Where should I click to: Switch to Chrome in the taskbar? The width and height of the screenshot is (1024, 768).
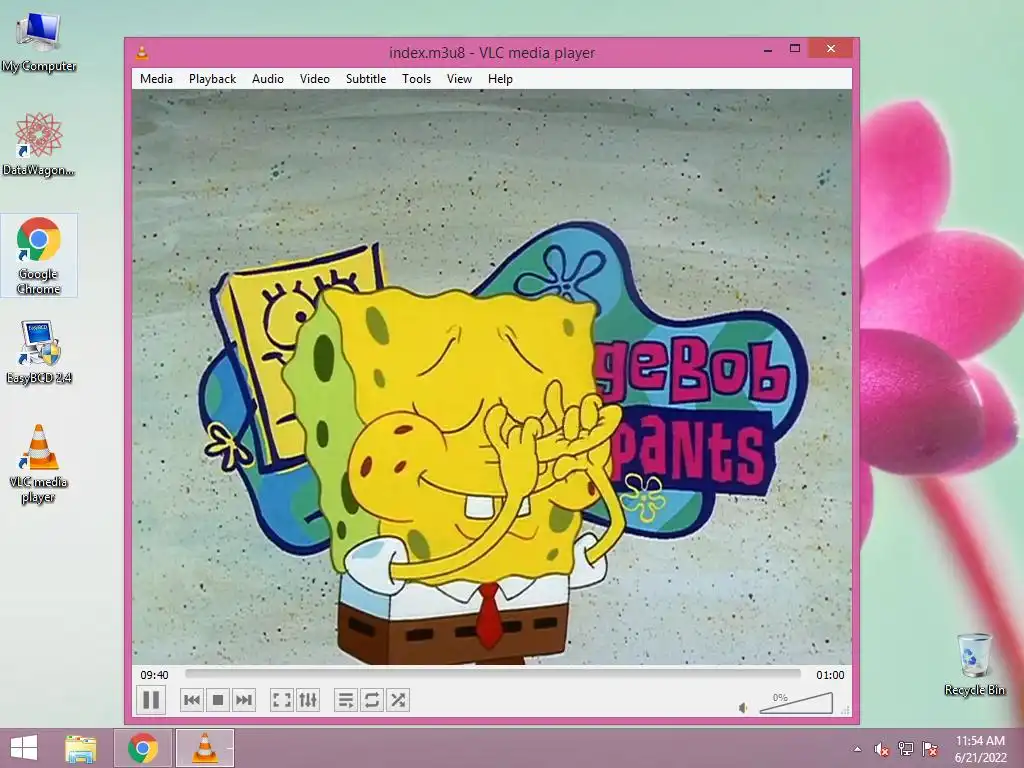pos(143,748)
